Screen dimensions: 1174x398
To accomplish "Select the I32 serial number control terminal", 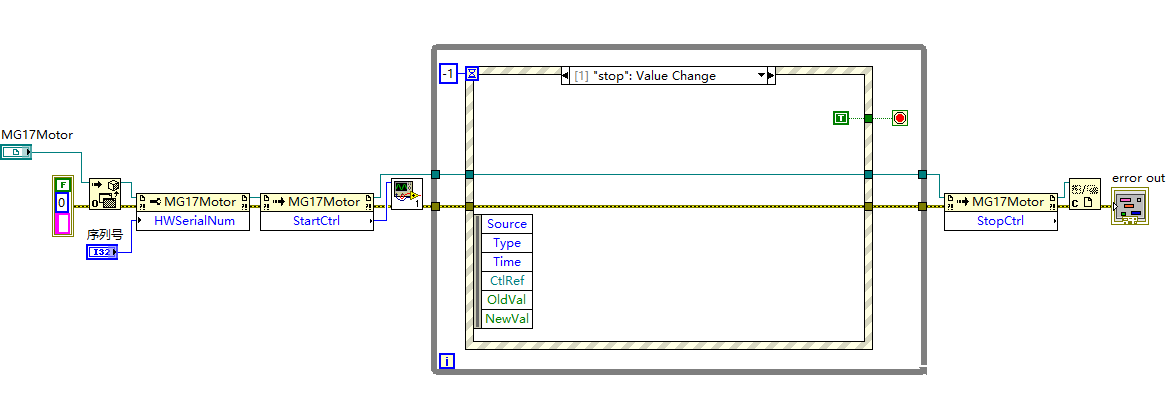I will point(101,253).
